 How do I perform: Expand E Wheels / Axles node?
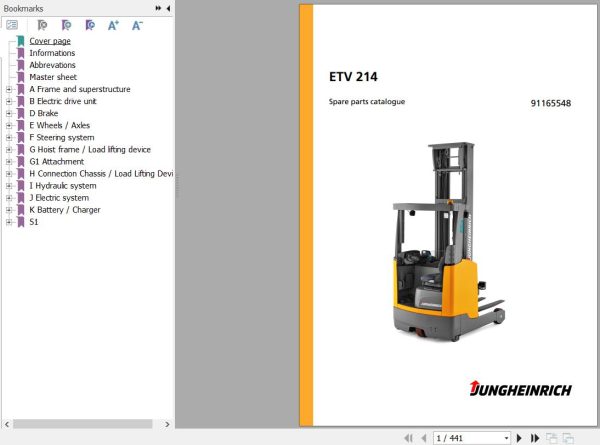(x=9, y=126)
